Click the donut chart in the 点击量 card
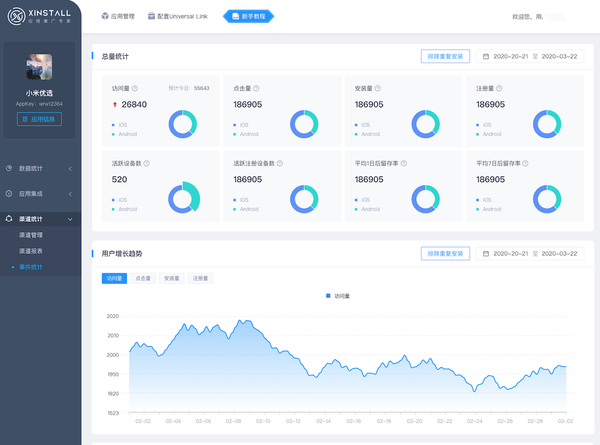 click(304, 124)
